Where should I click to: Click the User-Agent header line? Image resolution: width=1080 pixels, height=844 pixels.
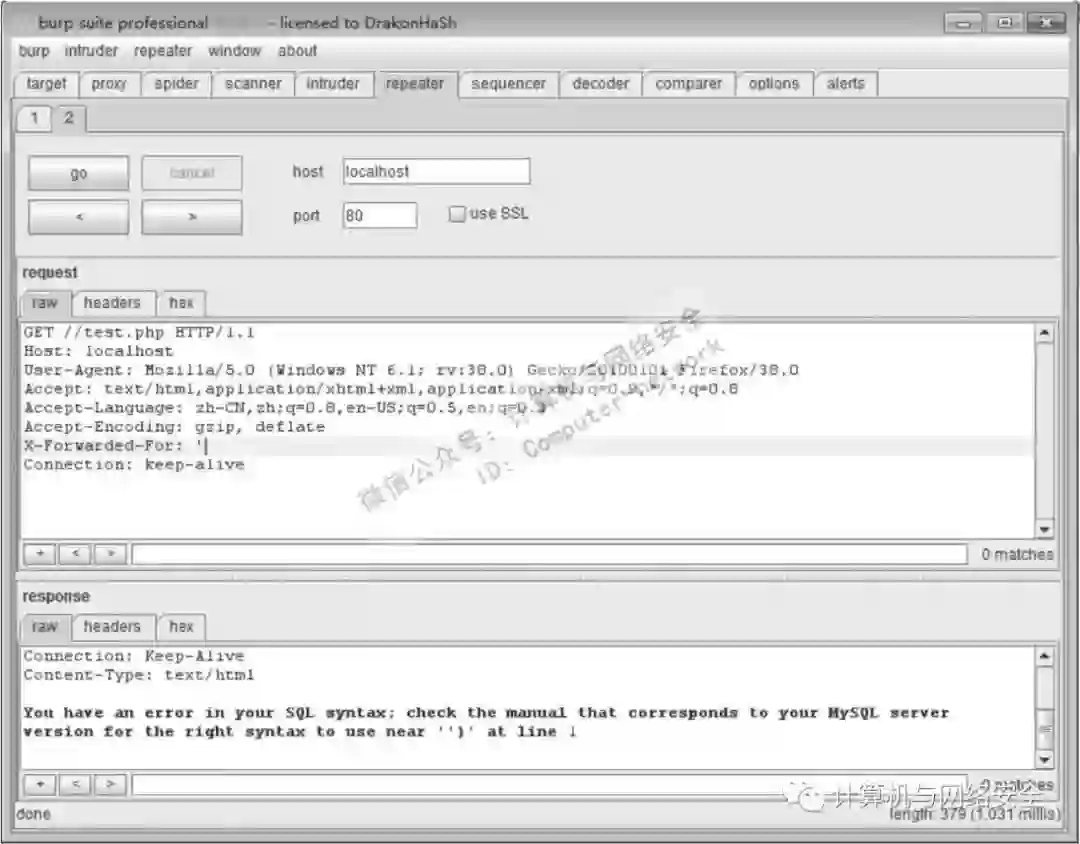(411, 370)
